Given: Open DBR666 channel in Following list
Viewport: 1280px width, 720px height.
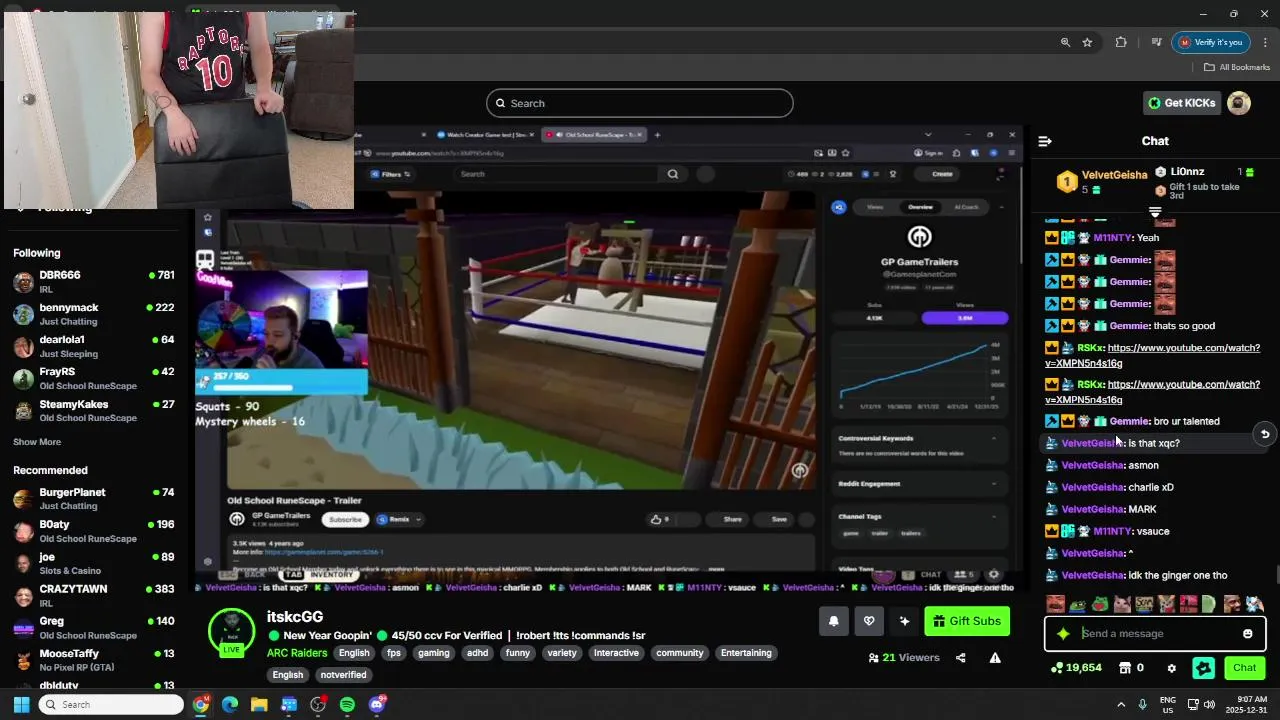Looking at the screenshot, I should (x=94, y=281).
